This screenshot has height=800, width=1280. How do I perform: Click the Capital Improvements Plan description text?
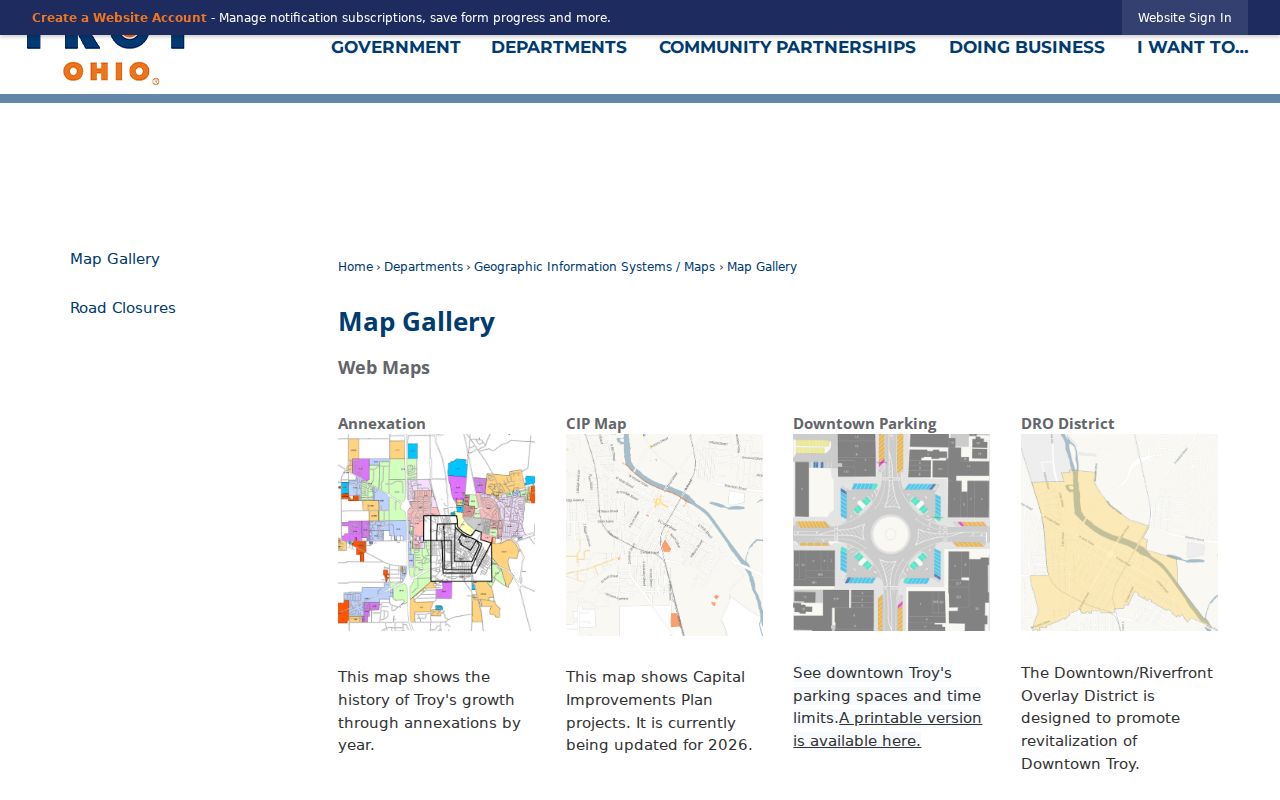(659, 711)
